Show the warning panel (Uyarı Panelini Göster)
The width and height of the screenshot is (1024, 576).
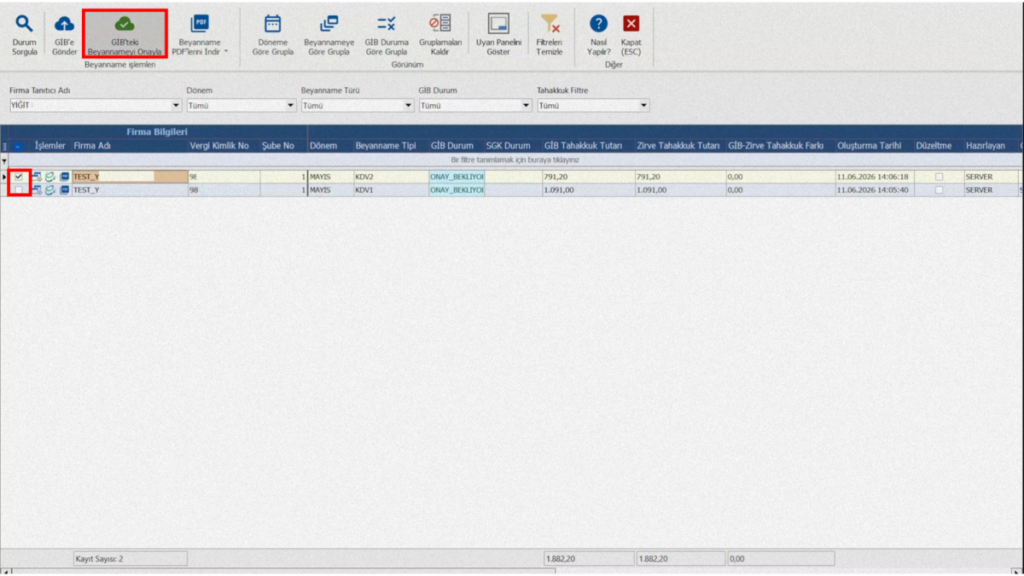(x=498, y=35)
